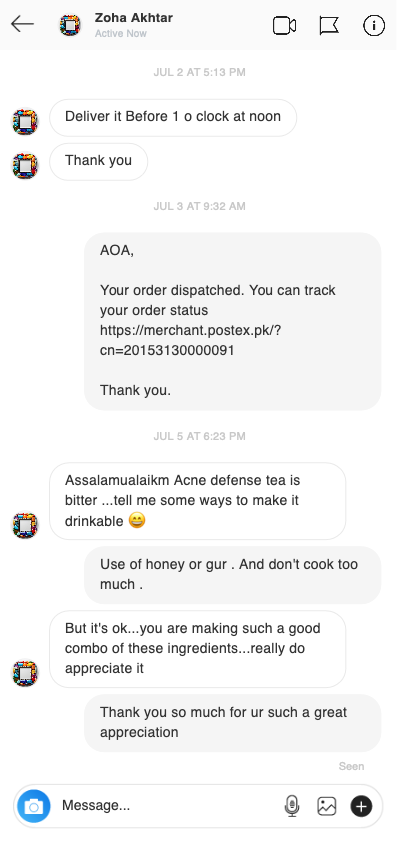Flag this conversation
The height and width of the screenshot is (842, 397).
(x=329, y=25)
